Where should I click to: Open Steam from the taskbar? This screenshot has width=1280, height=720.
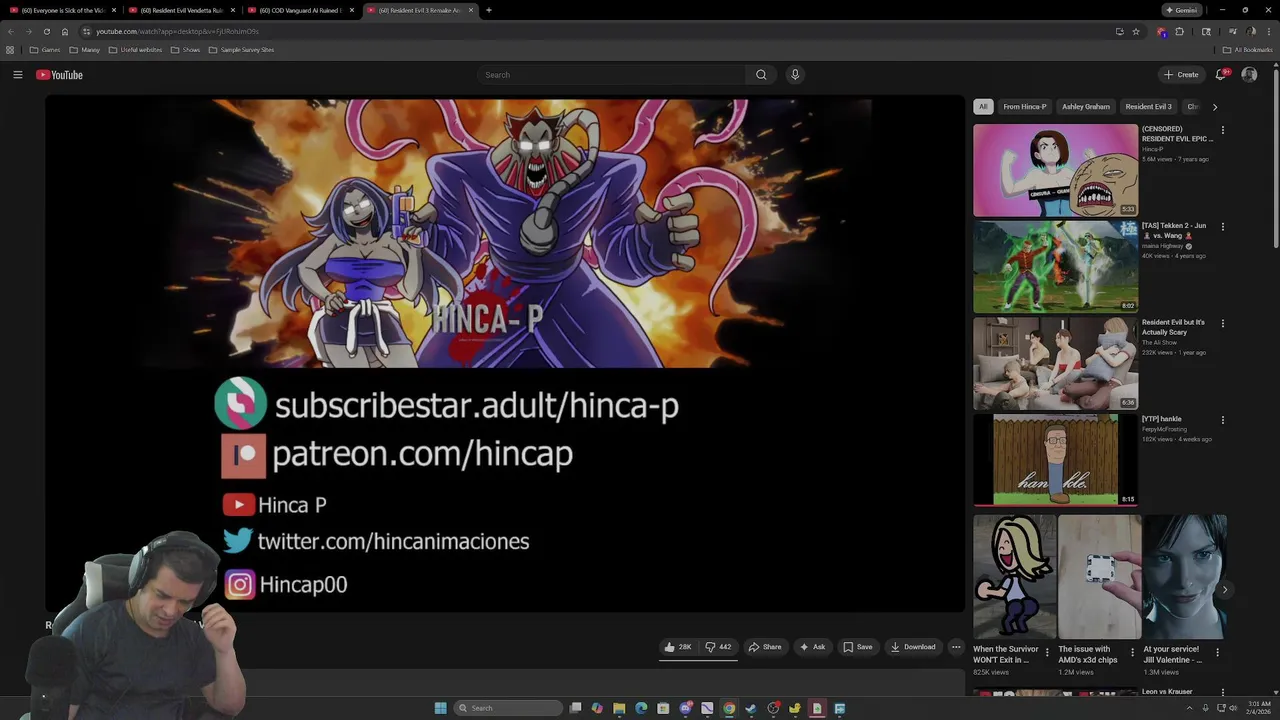click(x=751, y=708)
